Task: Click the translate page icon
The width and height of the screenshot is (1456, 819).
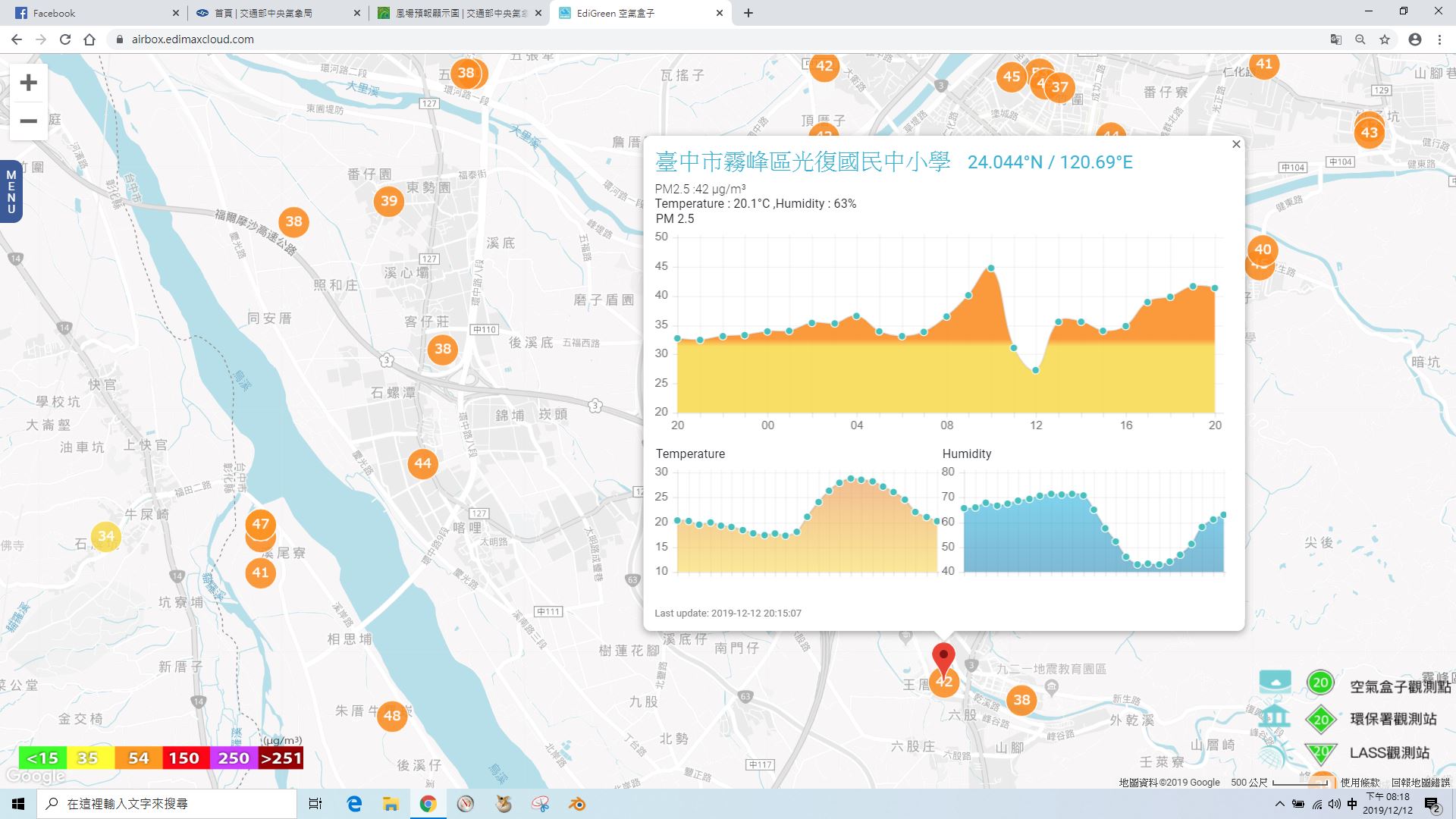Action: pos(1336,39)
